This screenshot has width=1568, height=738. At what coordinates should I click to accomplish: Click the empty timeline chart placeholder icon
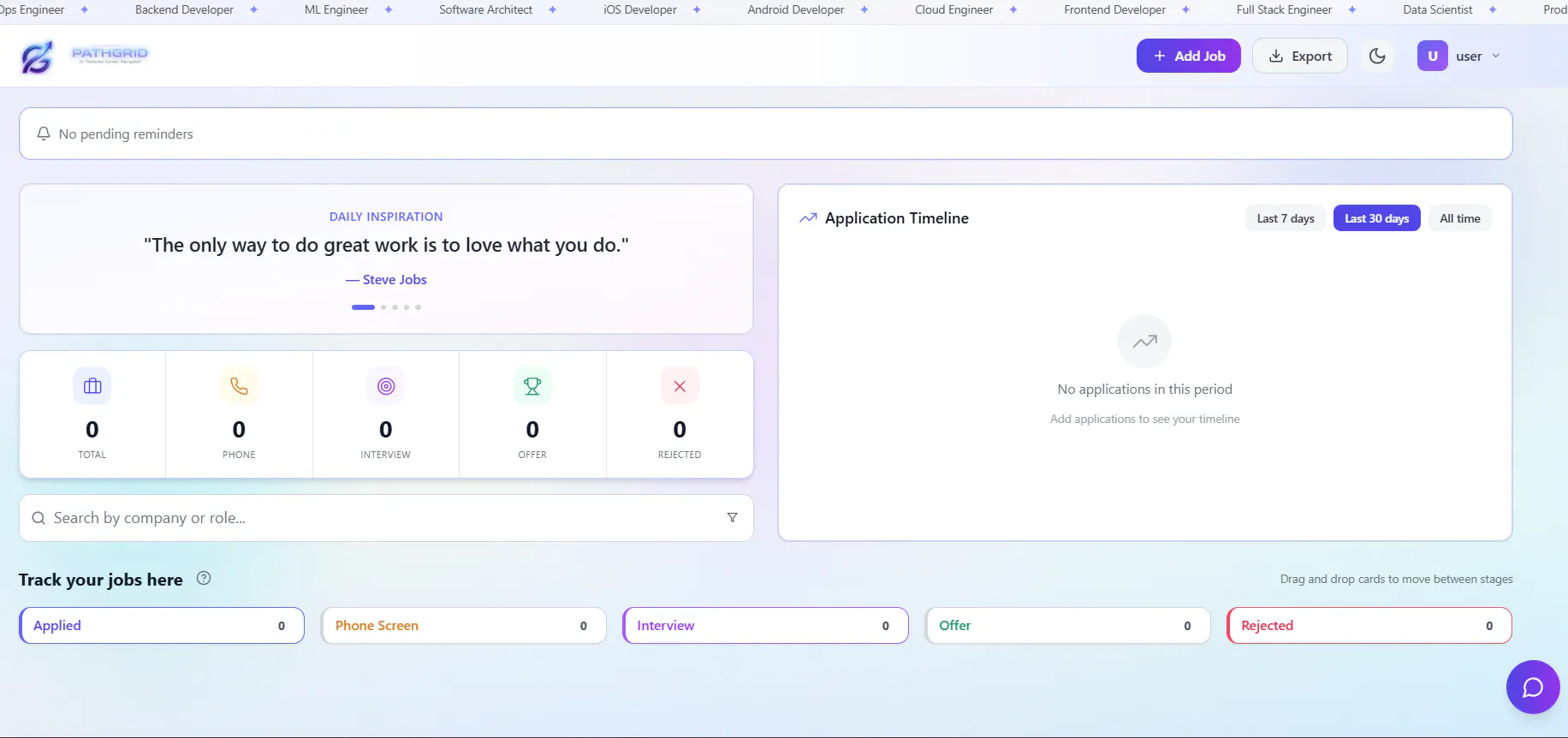point(1144,342)
